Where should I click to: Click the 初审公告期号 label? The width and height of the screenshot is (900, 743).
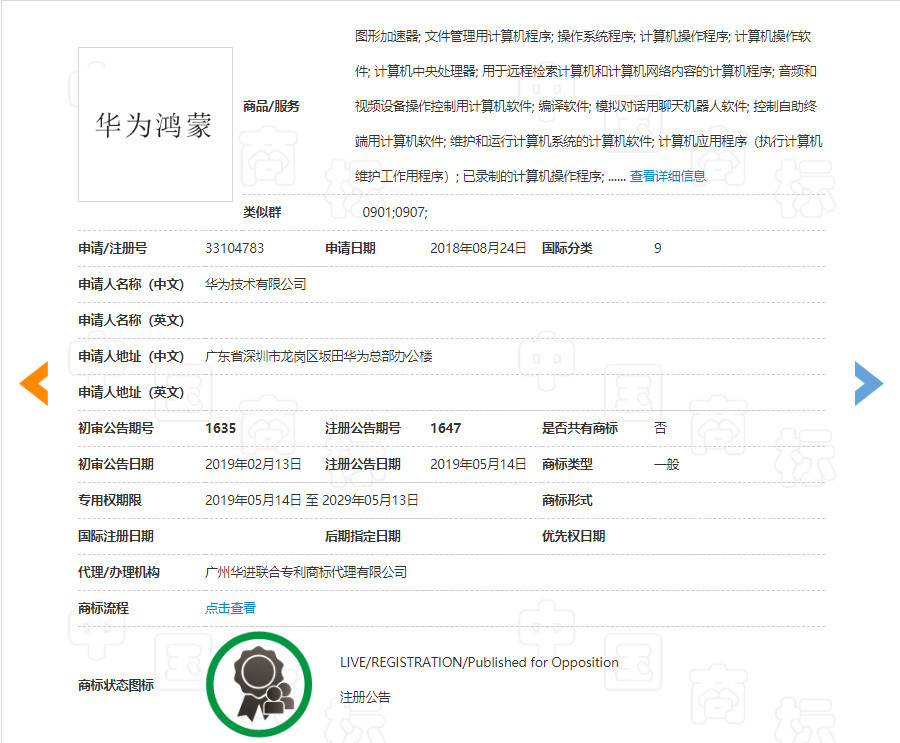(116, 428)
